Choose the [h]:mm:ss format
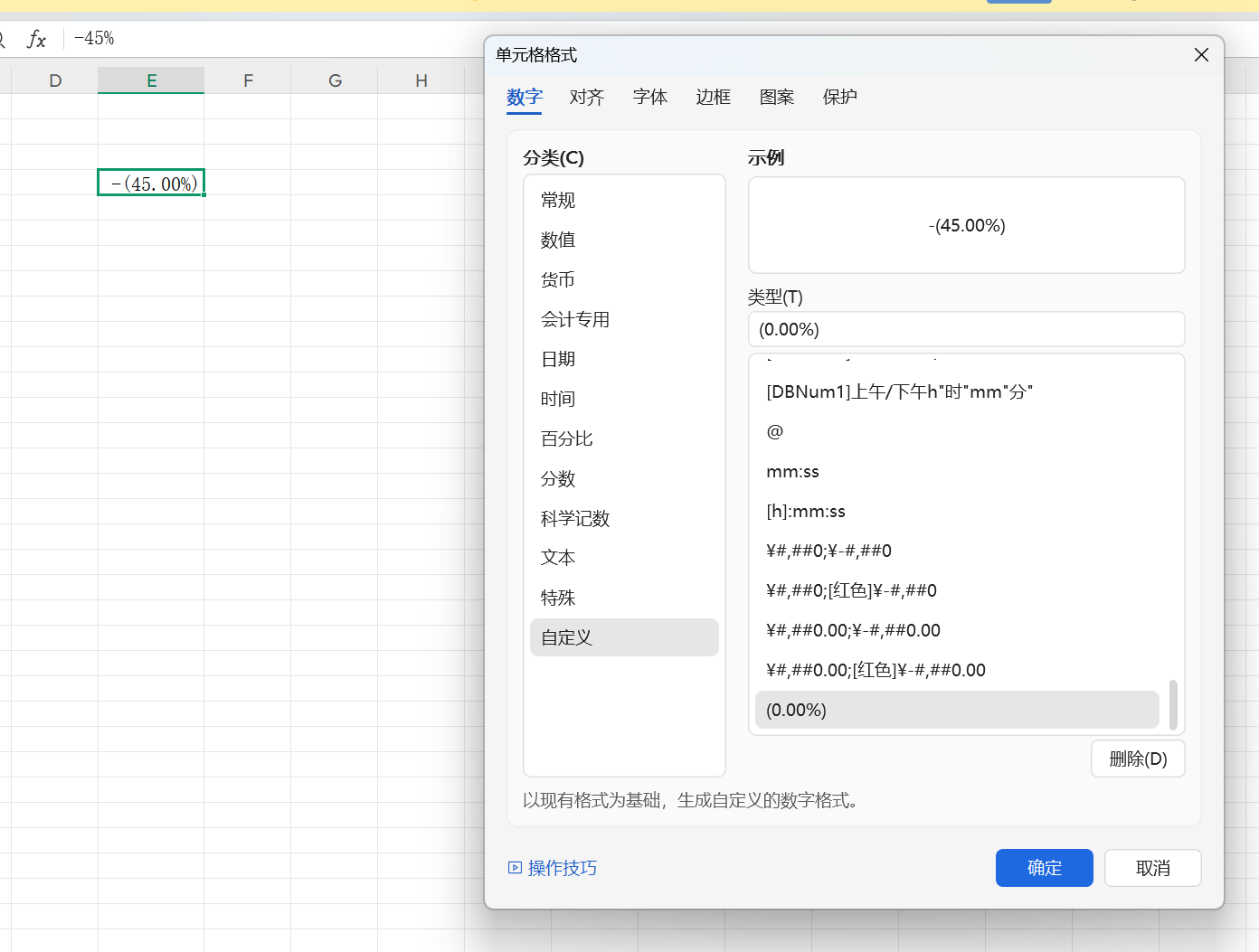Screen dimensions: 1259x952 [x=957, y=512]
